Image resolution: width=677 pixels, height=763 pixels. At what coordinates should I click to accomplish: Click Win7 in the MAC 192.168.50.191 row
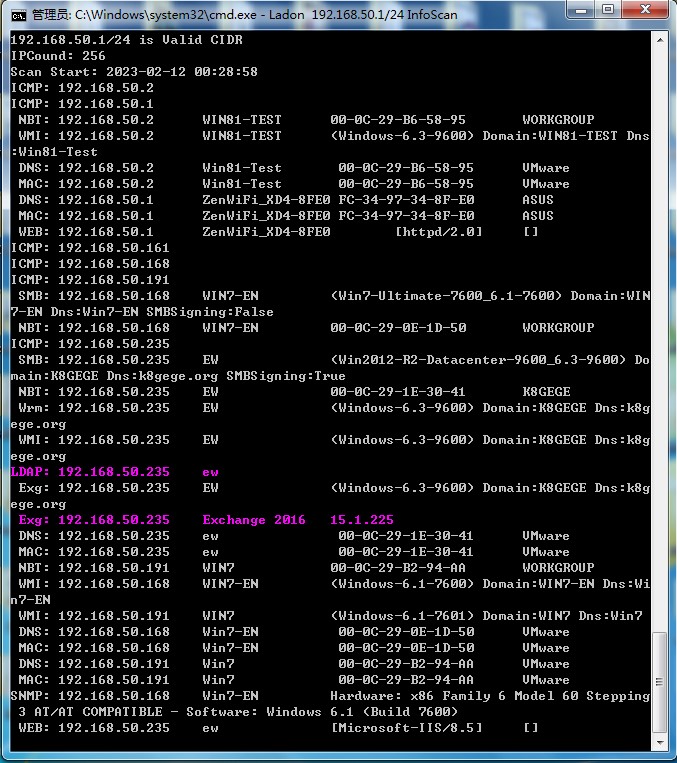coord(219,680)
